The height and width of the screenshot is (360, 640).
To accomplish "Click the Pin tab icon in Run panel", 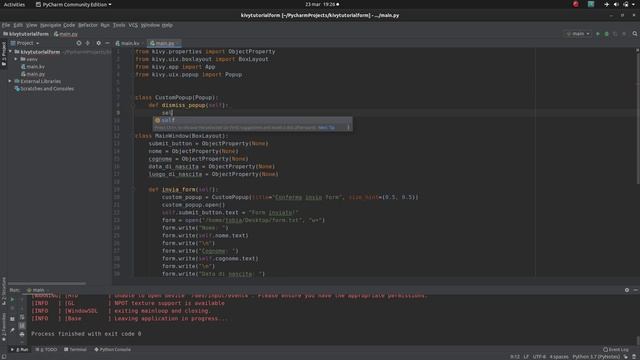I will pos(12,329).
